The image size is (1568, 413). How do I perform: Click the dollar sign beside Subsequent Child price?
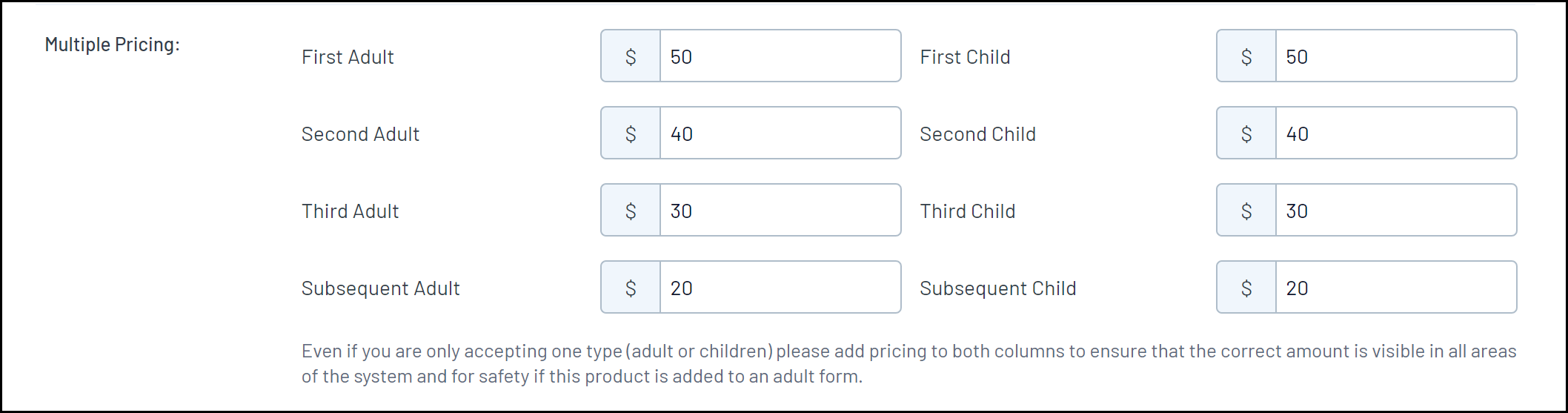coord(1246,288)
